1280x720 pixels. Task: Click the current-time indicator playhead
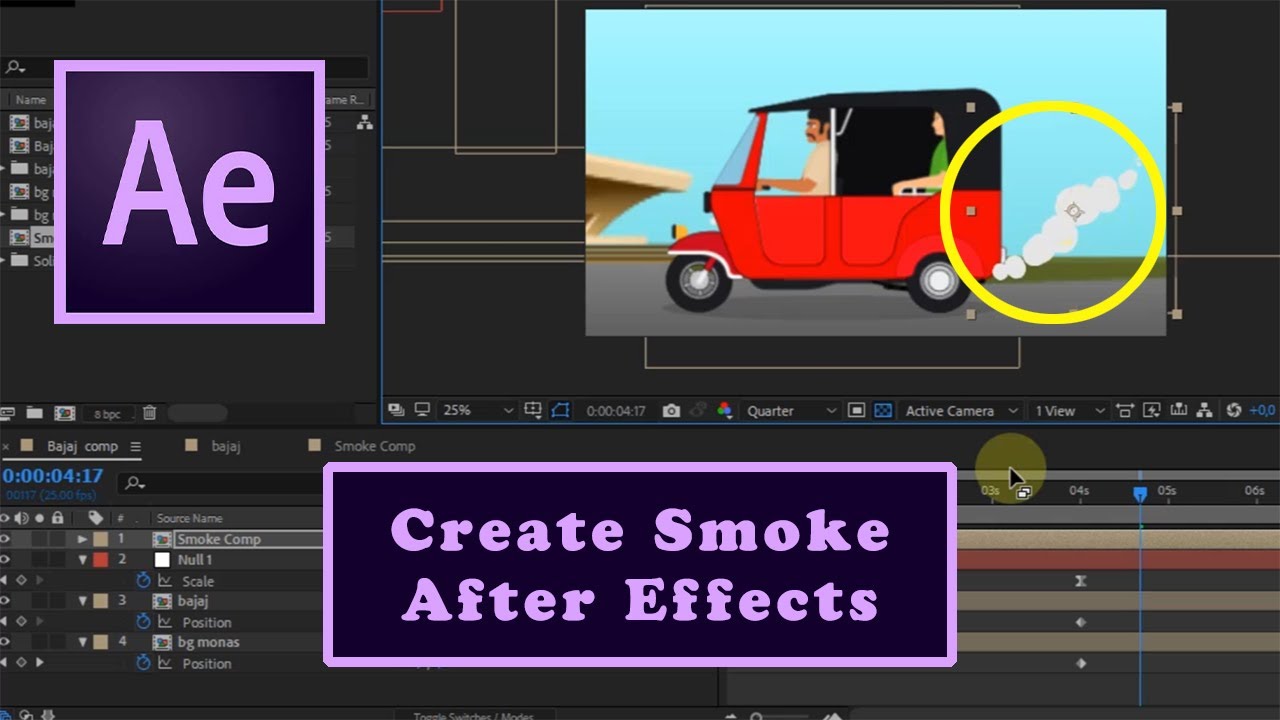1141,493
